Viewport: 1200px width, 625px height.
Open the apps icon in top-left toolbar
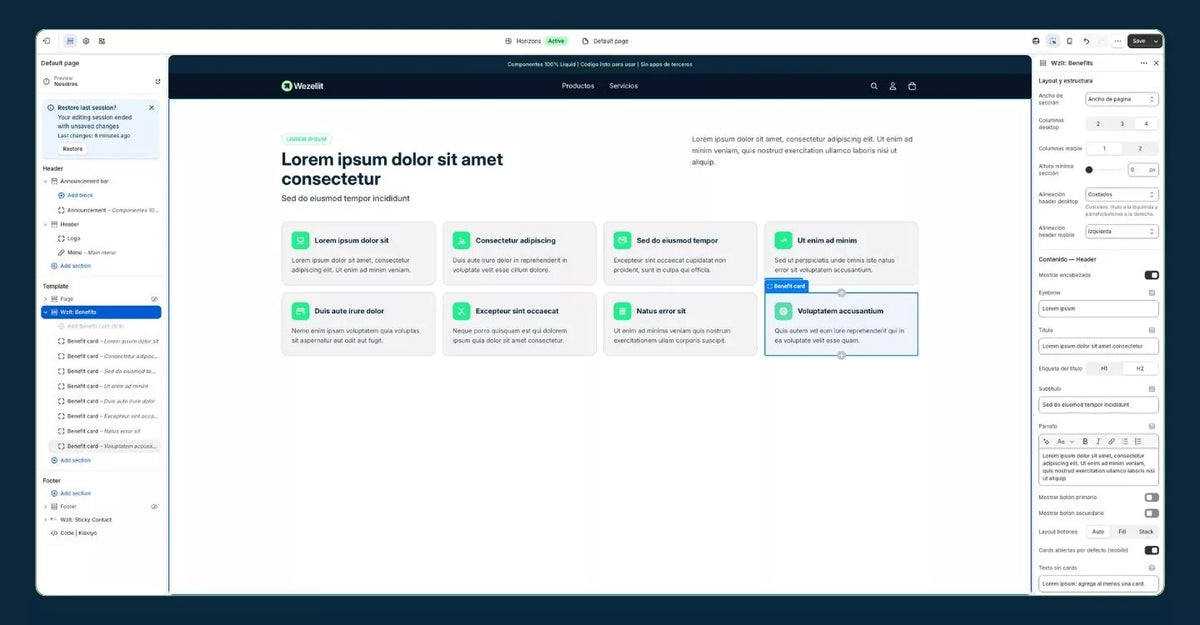(102, 41)
